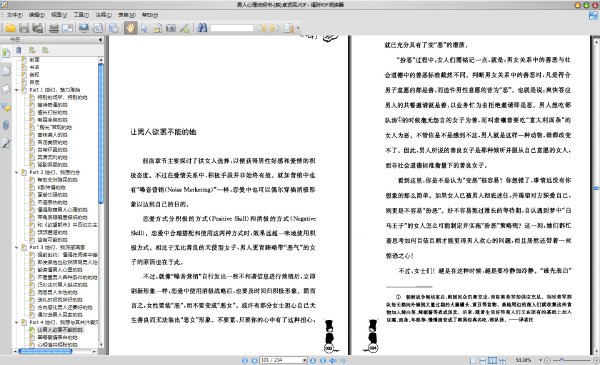This screenshot has height=365, width=600.
Task: Select the Part 2 bookmark
Action: (55, 173)
